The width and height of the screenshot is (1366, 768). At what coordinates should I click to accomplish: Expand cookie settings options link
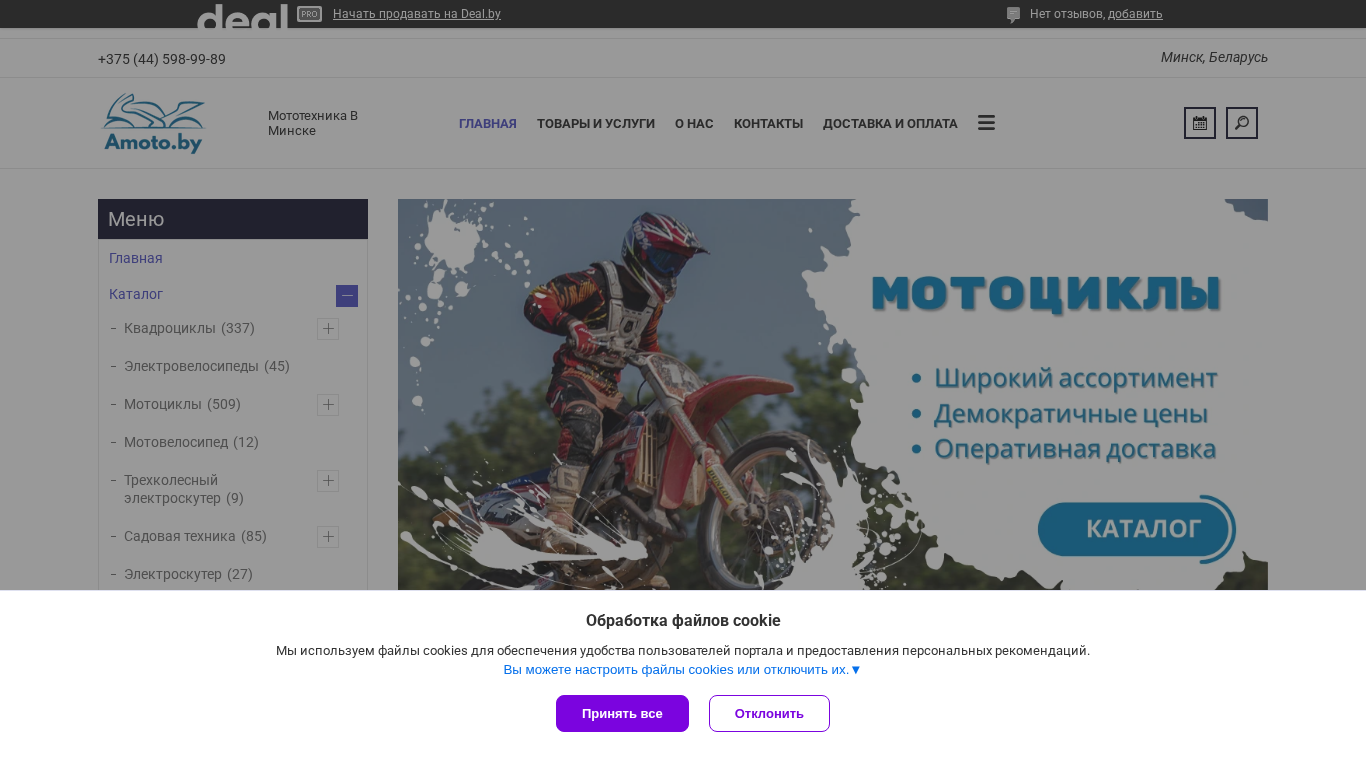(x=682, y=670)
